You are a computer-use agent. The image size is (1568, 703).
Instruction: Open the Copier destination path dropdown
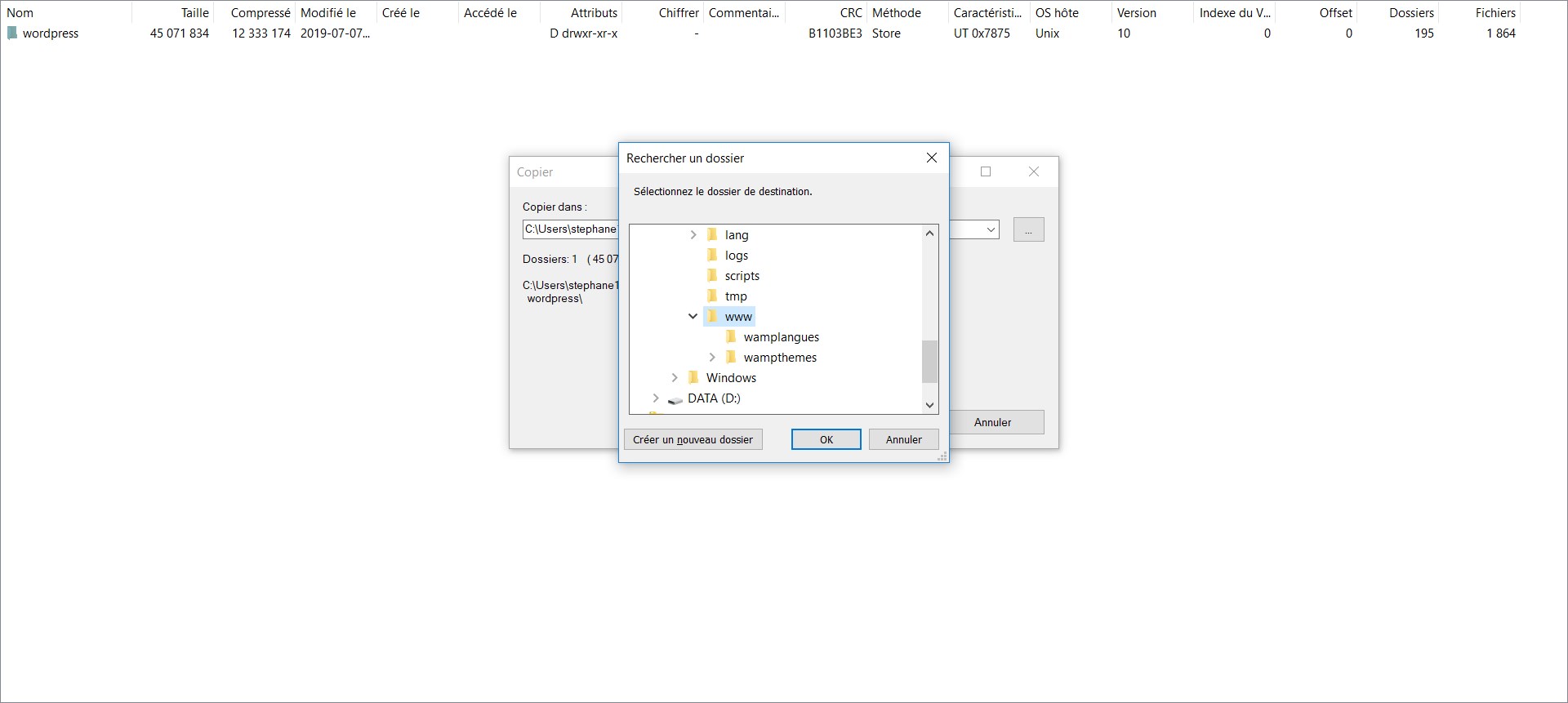pyautogui.click(x=991, y=230)
